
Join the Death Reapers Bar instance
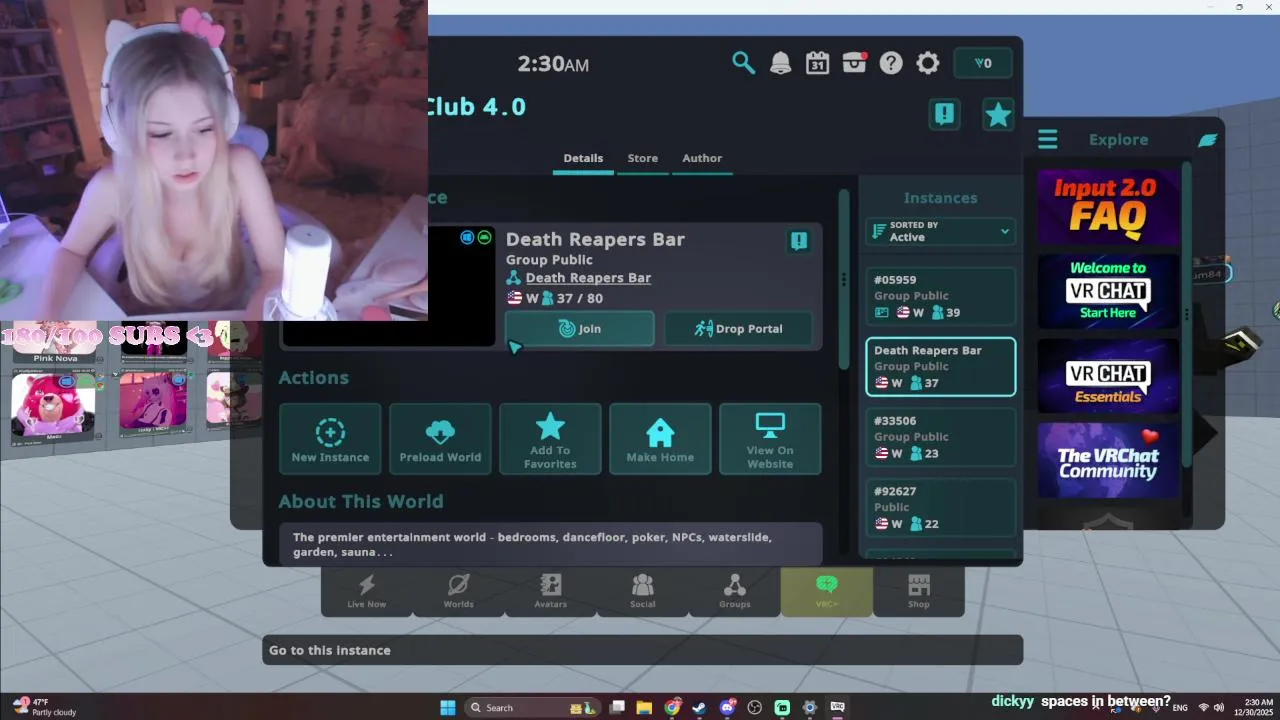[580, 329]
